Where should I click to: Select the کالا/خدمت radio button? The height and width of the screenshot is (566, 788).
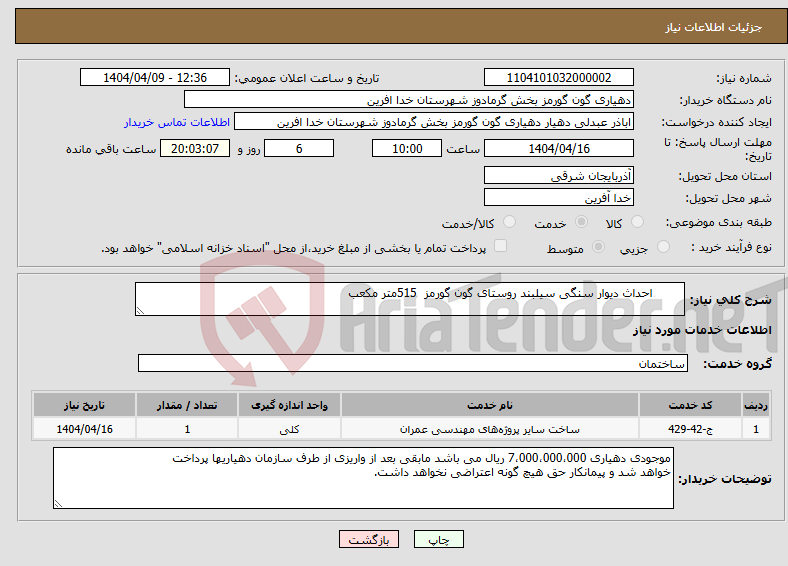pyautogui.click(x=509, y=222)
